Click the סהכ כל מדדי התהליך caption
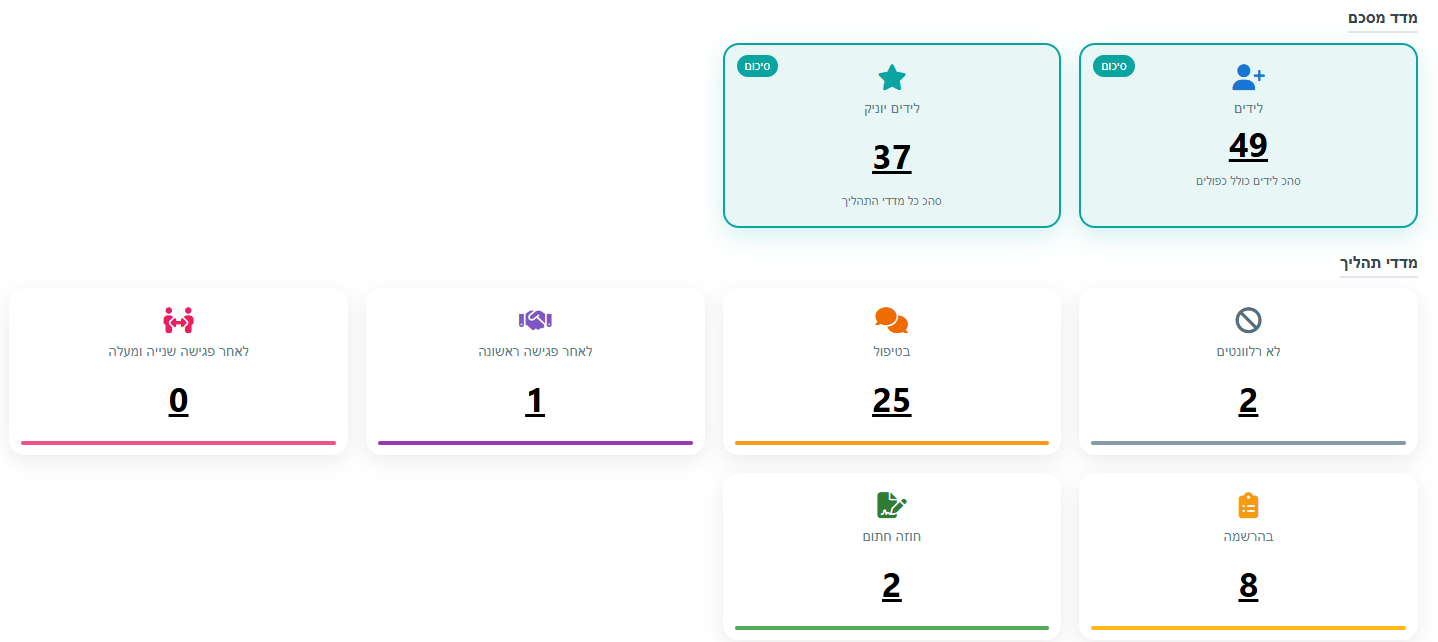The width and height of the screenshot is (1438, 642). pos(891,200)
